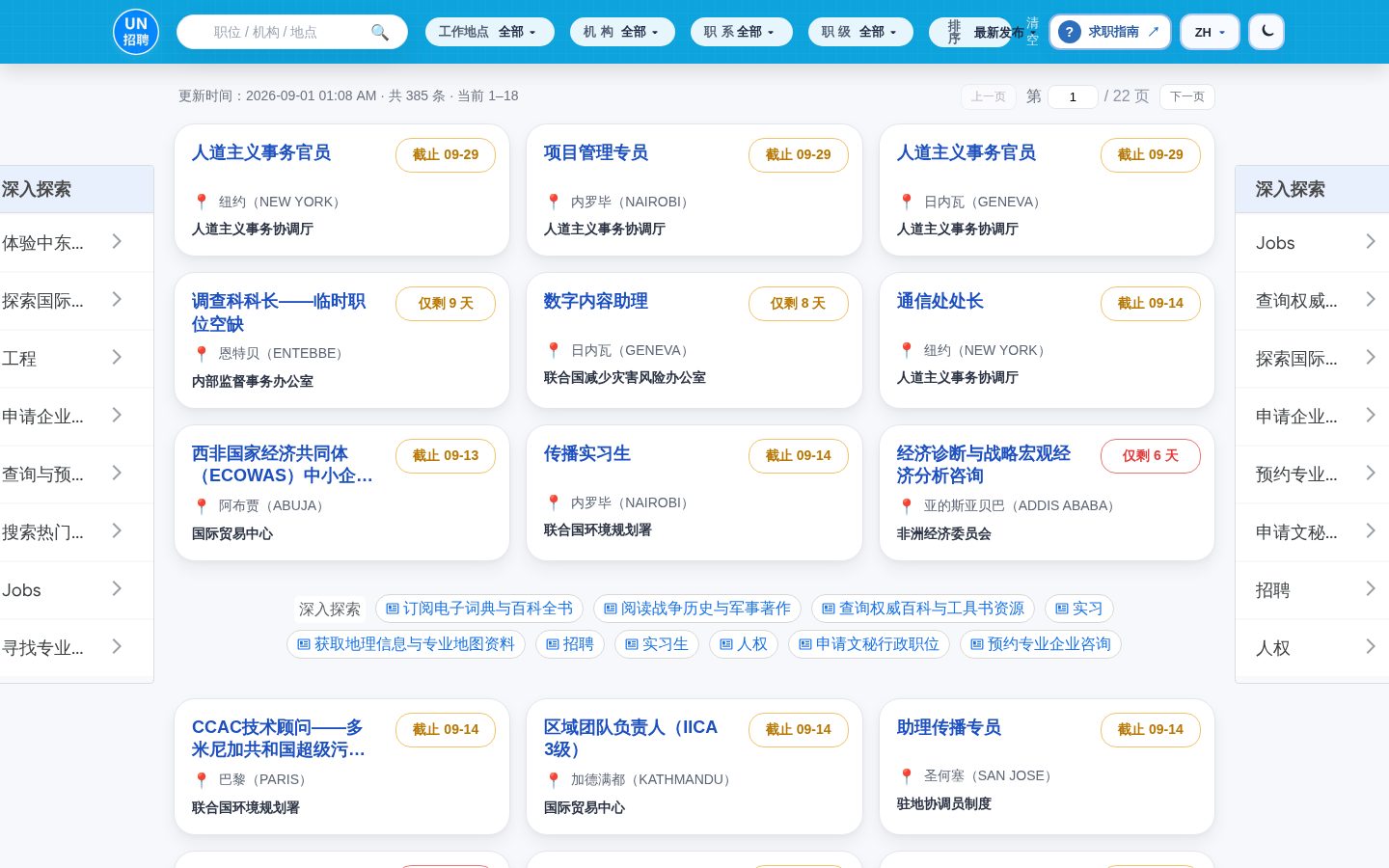
Task: Click location pin for 圣何塞 (SAN JOSE)
Action: (x=907, y=775)
